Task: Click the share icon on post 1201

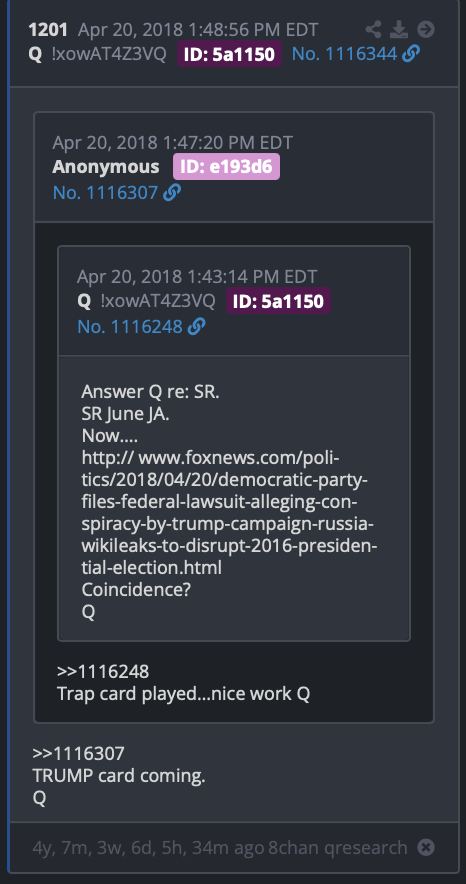Action: (x=373, y=29)
